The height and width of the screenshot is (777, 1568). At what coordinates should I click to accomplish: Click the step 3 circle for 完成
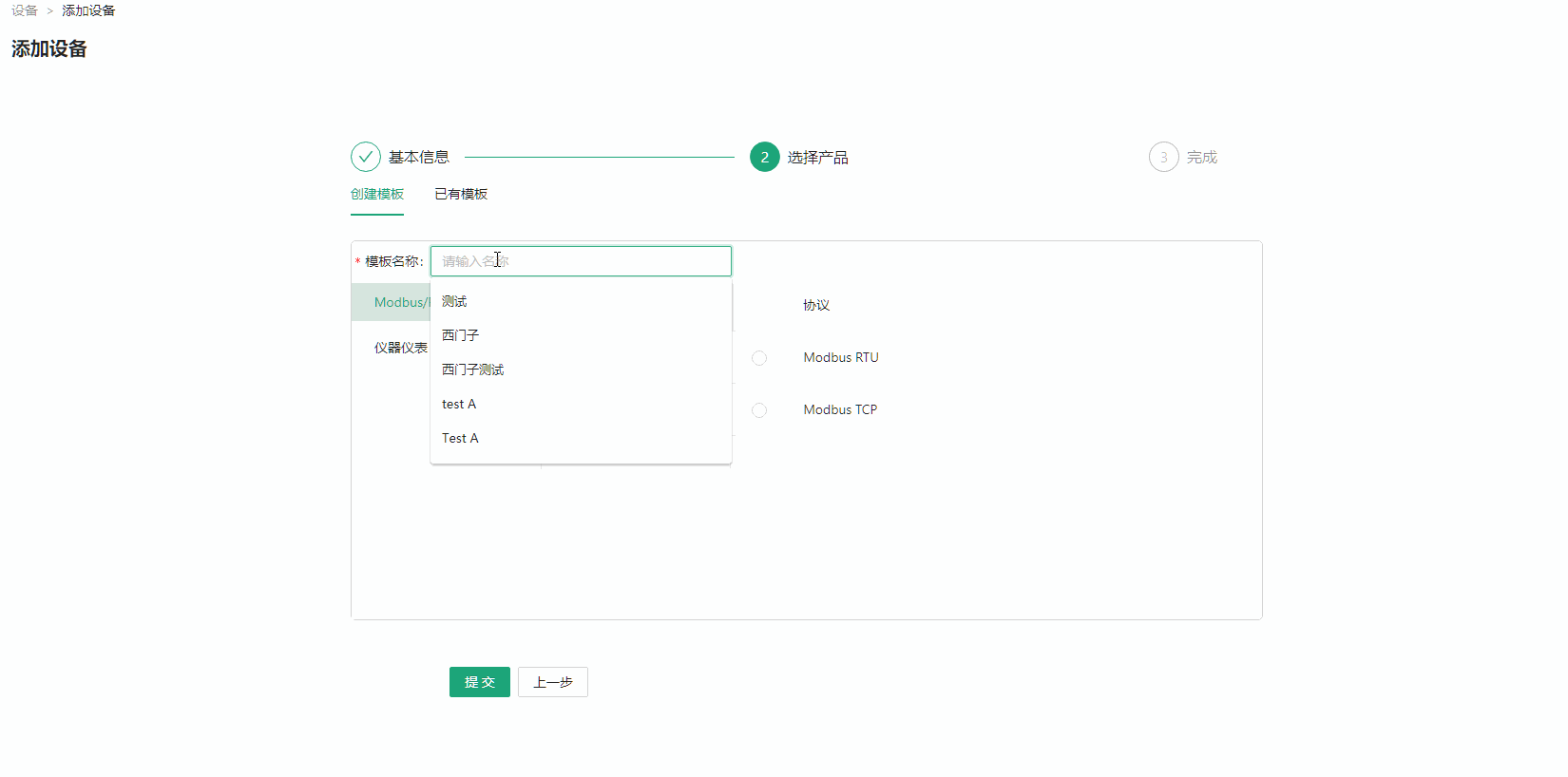(1163, 157)
